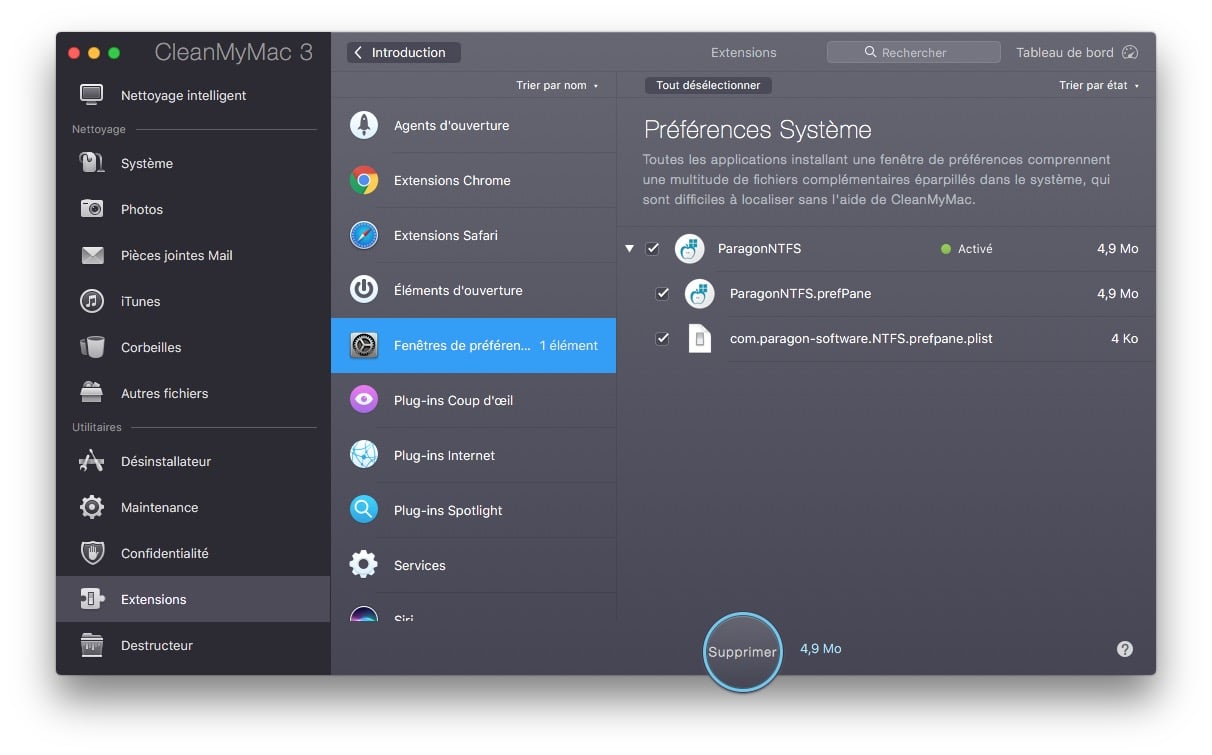Open the Tableau de bord dashboard

[1077, 52]
